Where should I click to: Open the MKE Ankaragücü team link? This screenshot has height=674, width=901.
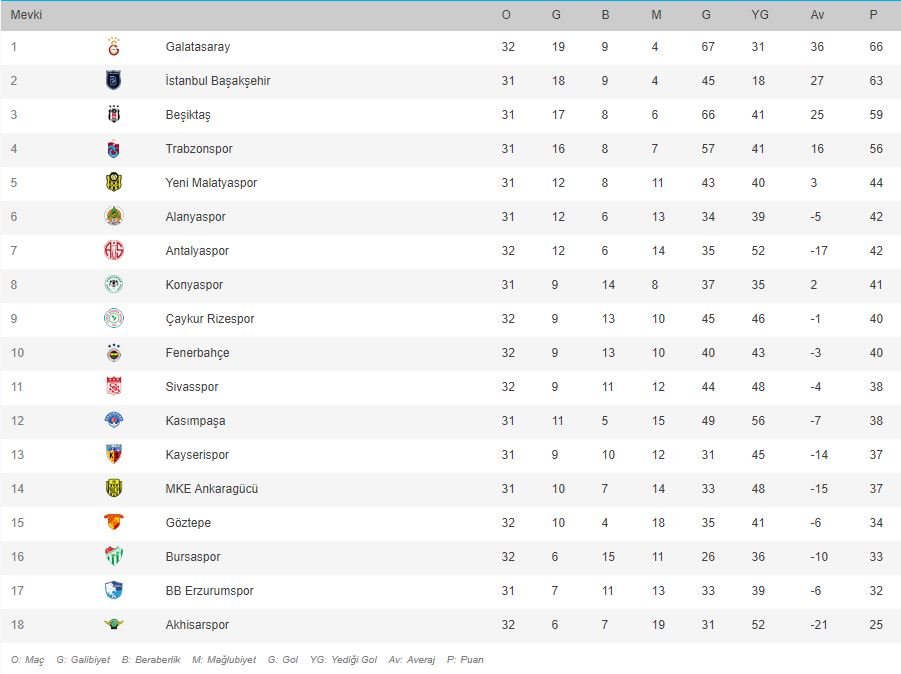click(x=212, y=489)
